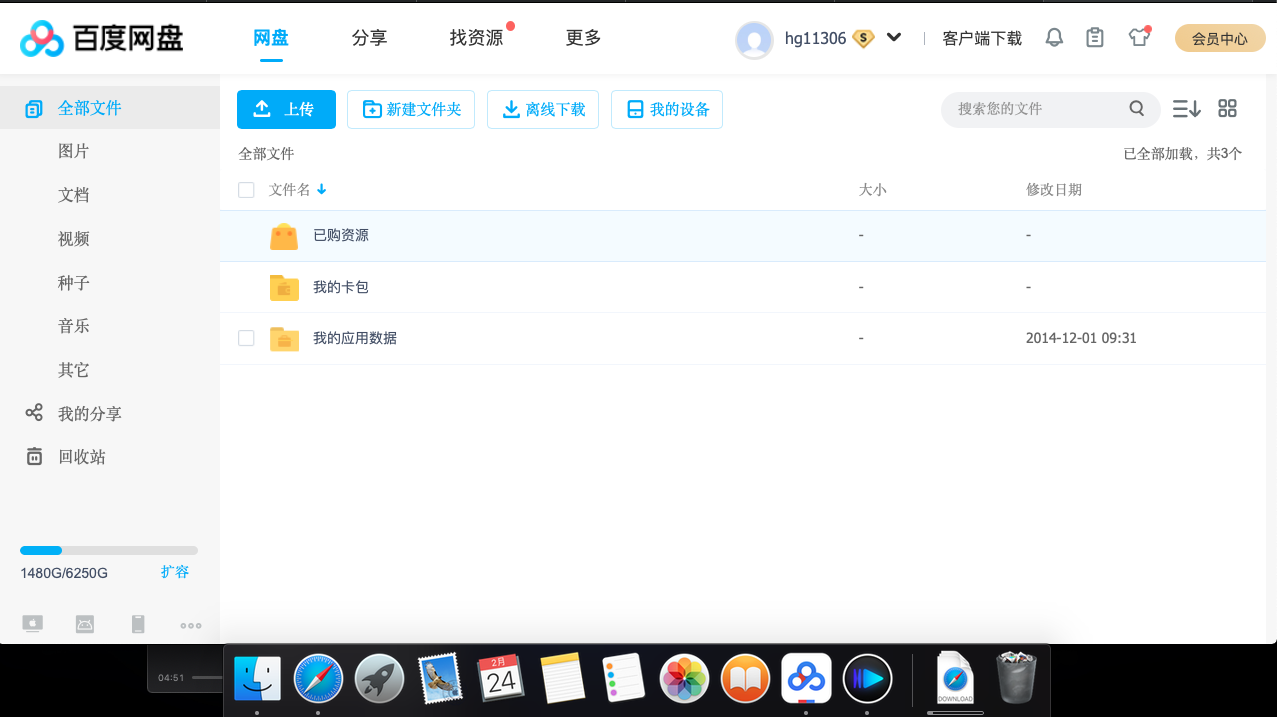This screenshot has height=717, width=1277.
Task: Click the 我的应用数据 file name
Action: 355,338
